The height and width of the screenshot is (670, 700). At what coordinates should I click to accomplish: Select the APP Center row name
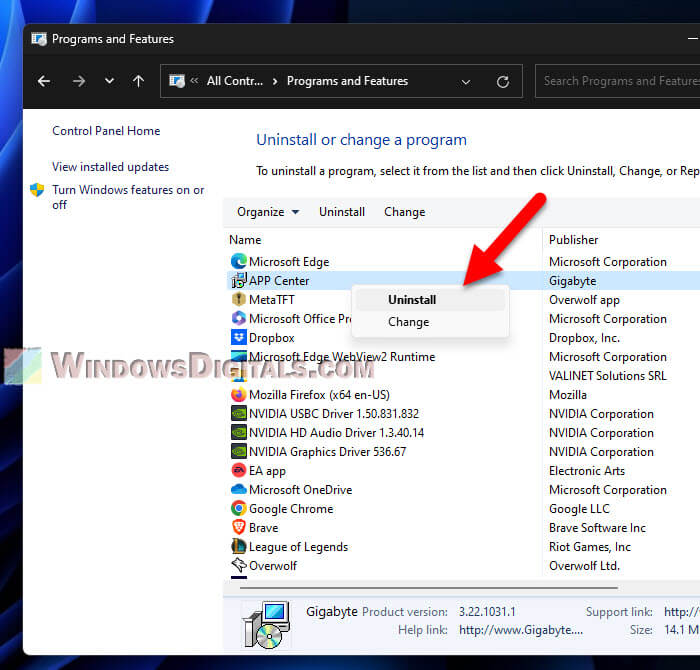[x=279, y=281]
